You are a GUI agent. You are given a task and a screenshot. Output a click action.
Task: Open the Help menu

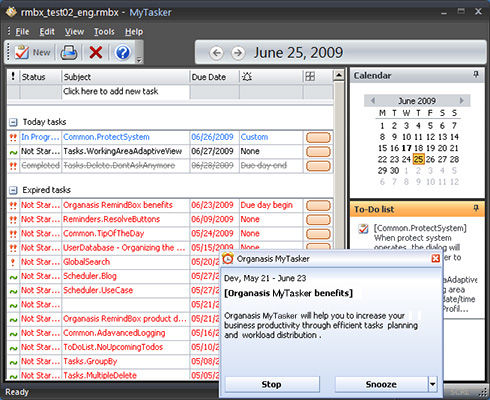tap(134, 32)
